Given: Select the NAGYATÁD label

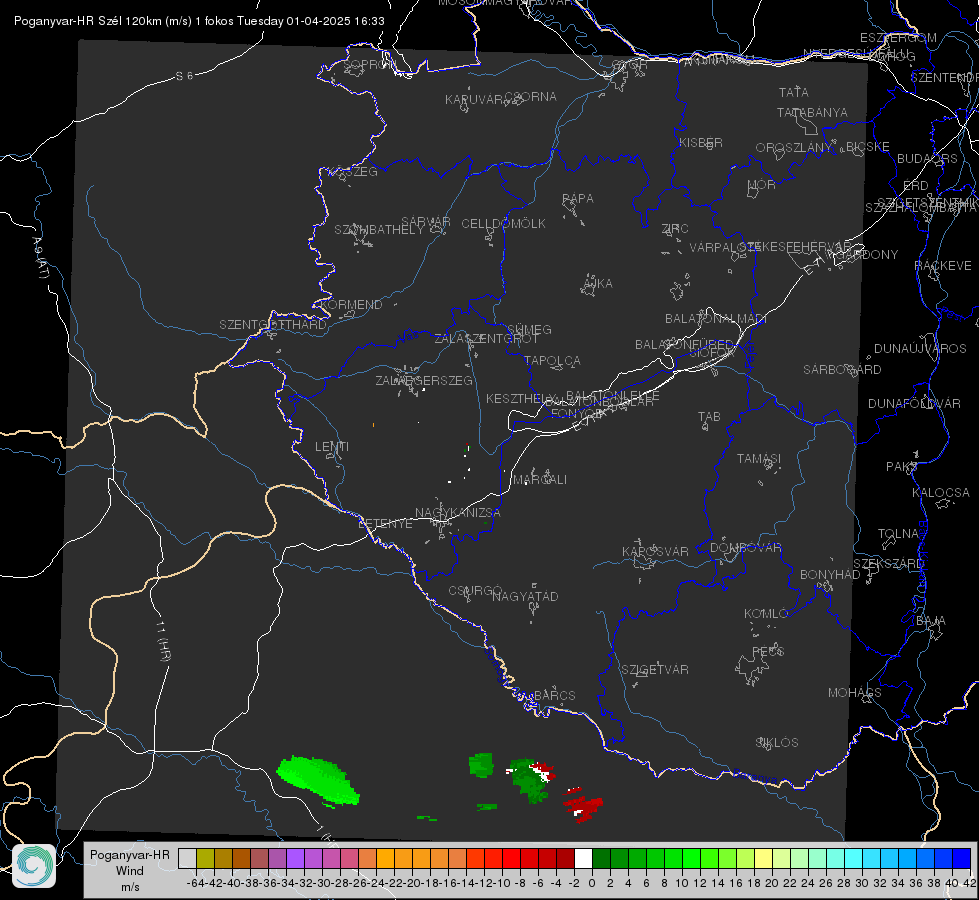Looking at the screenshot, I should (525, 596).
